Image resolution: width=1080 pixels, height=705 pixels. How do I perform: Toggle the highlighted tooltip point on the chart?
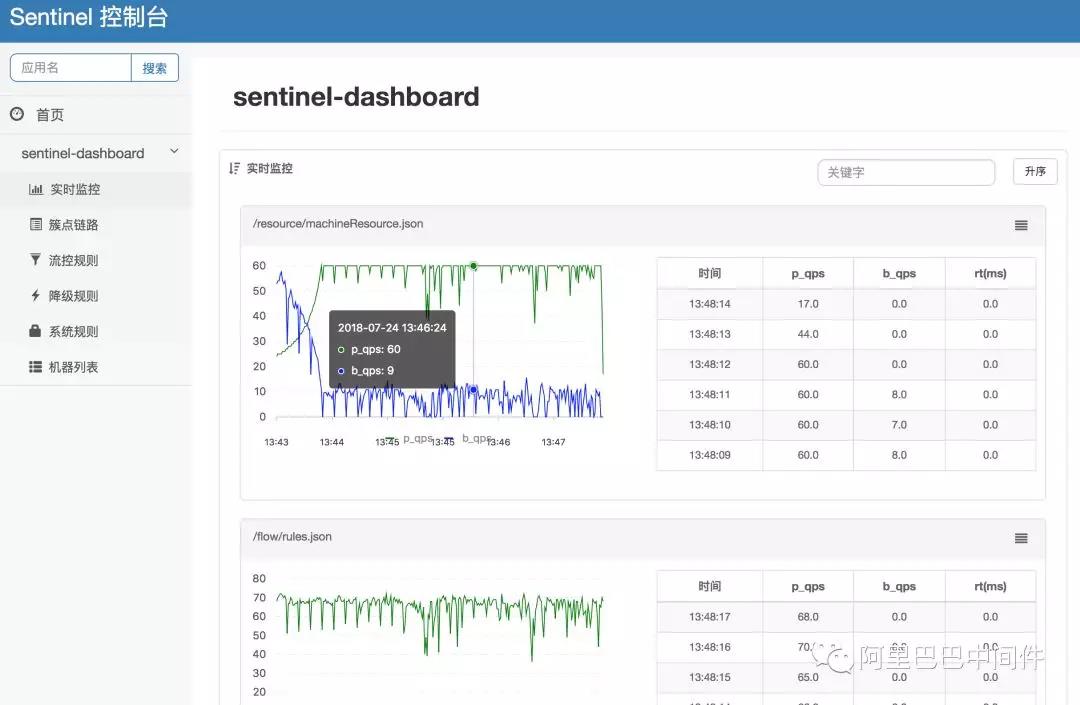[473, 268]
